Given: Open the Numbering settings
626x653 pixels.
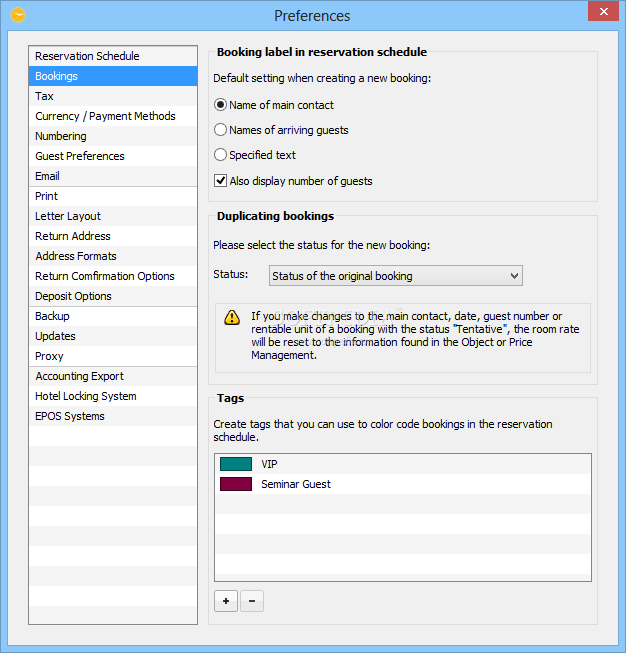Looking at the screenshot, I should point(113,136).
